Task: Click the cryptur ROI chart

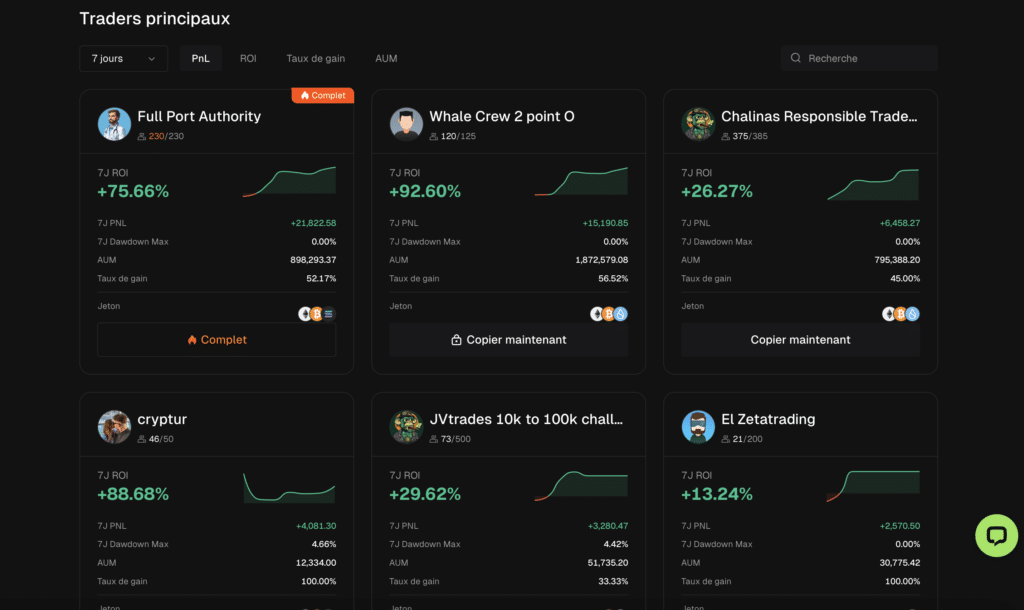Action: point(289,487)
